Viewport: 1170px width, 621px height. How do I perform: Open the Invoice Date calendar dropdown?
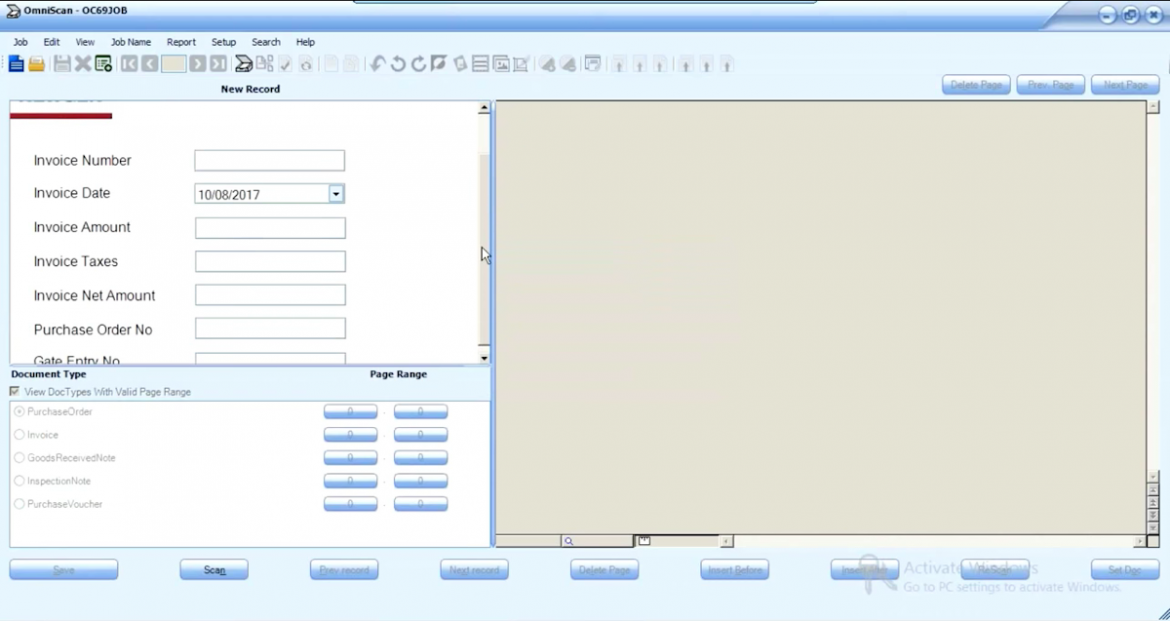click(336, 193)
